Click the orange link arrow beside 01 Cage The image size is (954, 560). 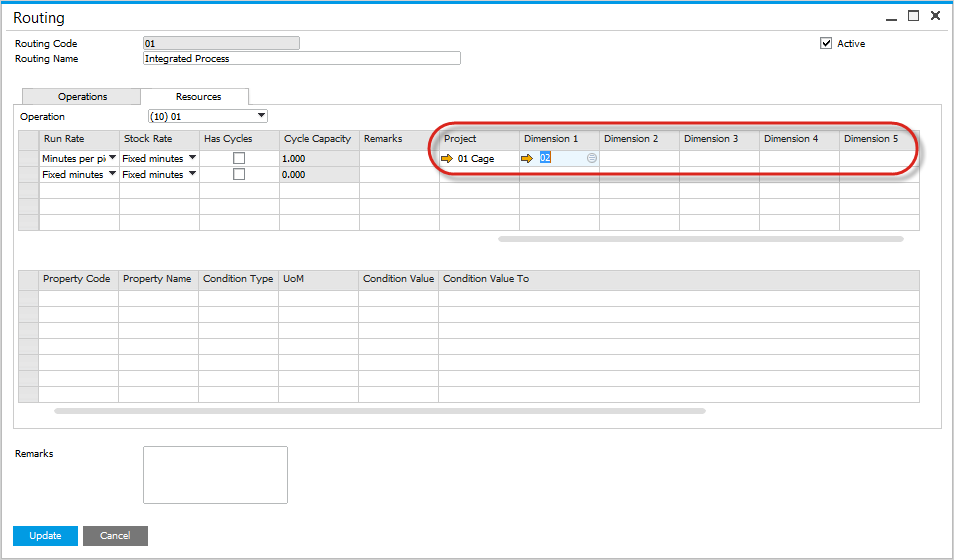447,159
